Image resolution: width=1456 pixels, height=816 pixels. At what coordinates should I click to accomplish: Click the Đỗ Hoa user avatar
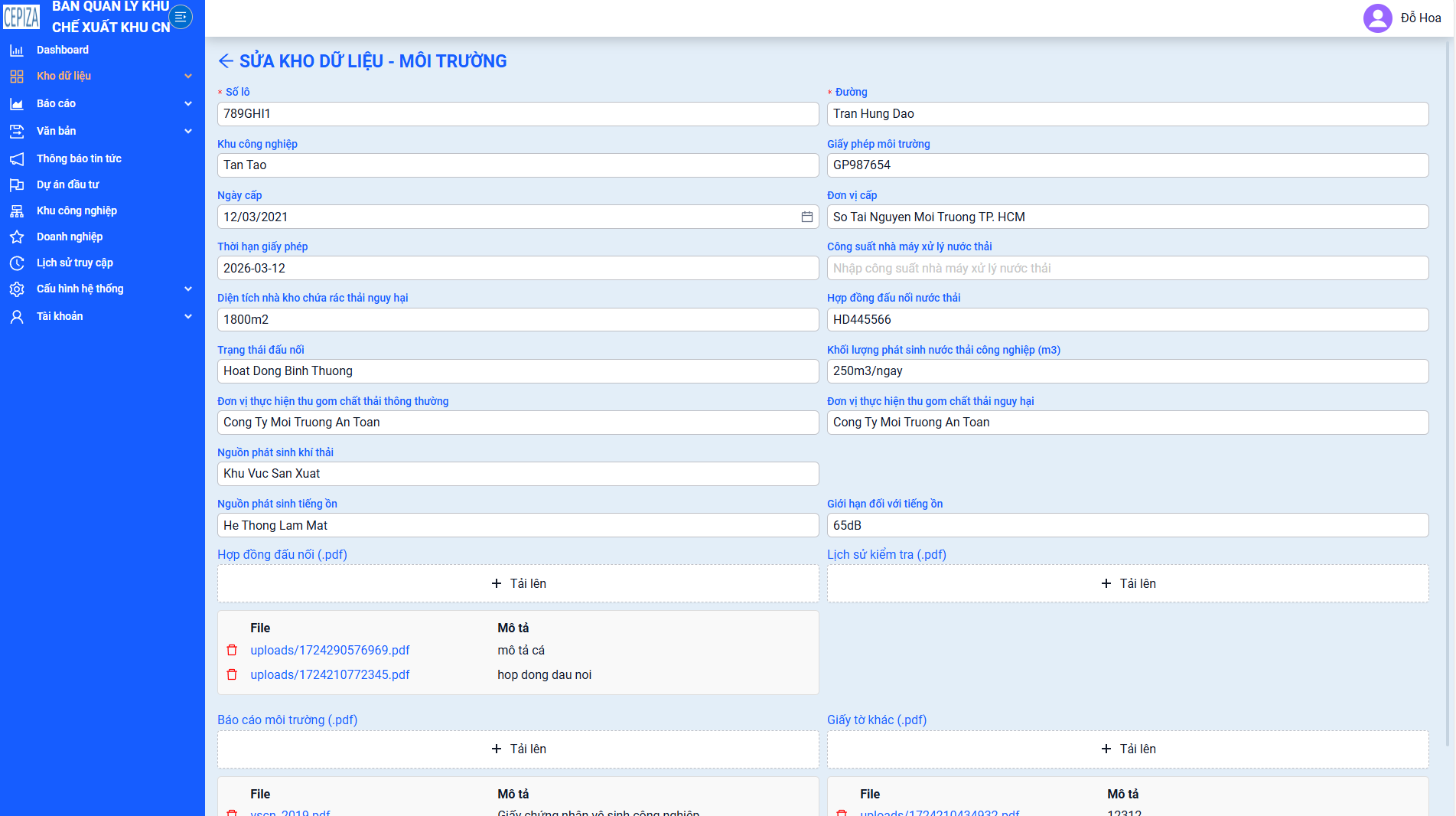coord(1377,18)
